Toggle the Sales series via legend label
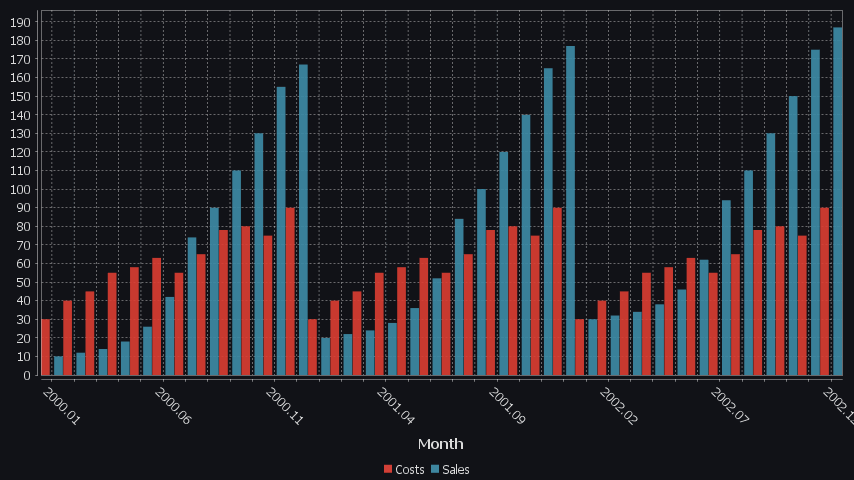854x480 pixels. pyautogui.click(x=456, y=470)
